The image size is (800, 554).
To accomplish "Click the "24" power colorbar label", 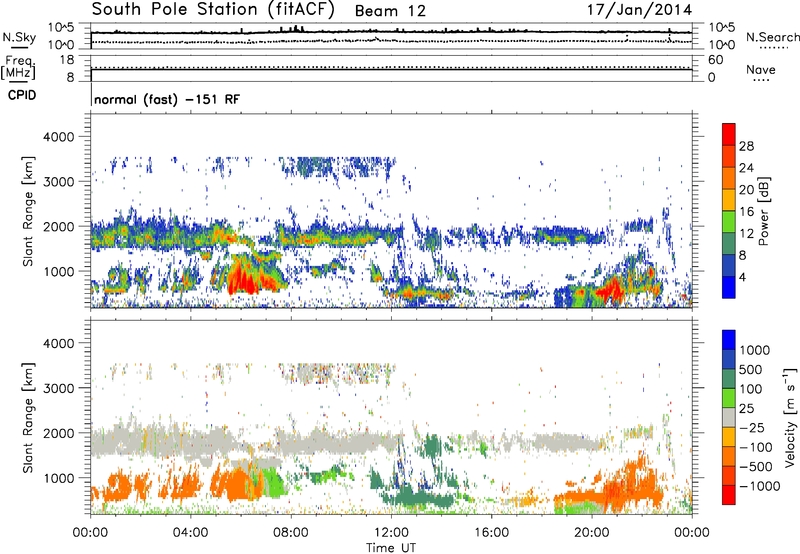I will pyautogui.click(x=746, y=168).
